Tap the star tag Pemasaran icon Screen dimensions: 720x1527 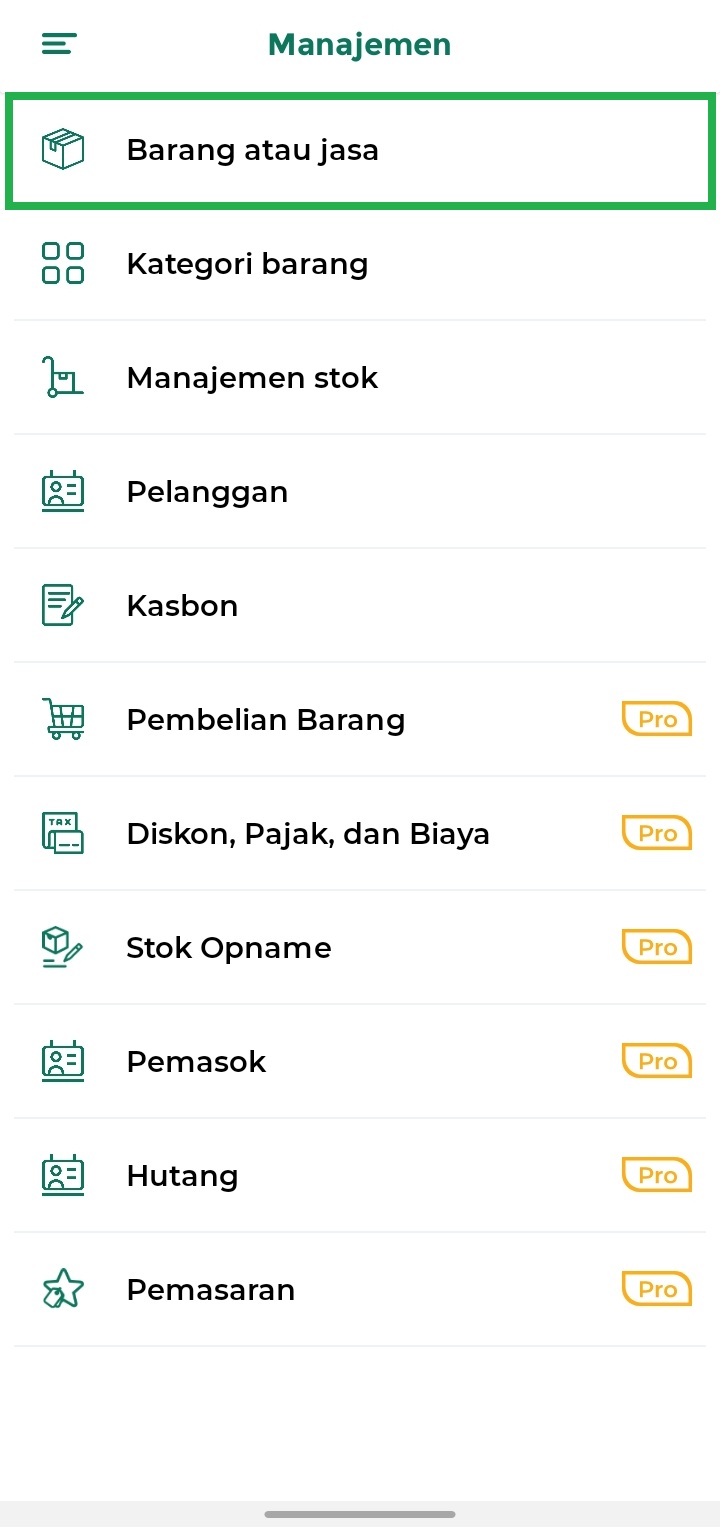click(x=63, y=1290)
